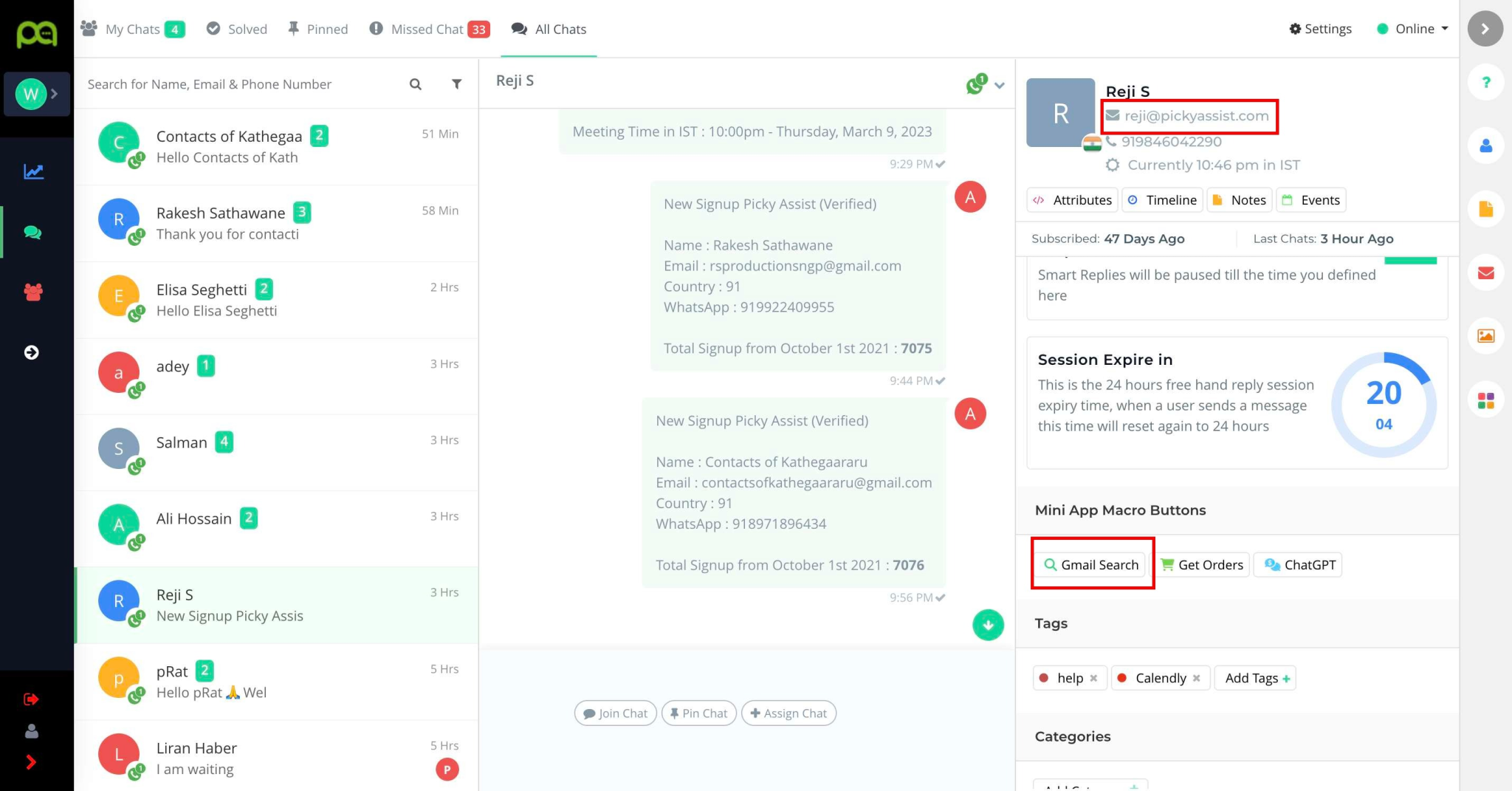Open the Timeline tab in the contact panel
The image size is (1512, 791).
tap(1162, 199)
